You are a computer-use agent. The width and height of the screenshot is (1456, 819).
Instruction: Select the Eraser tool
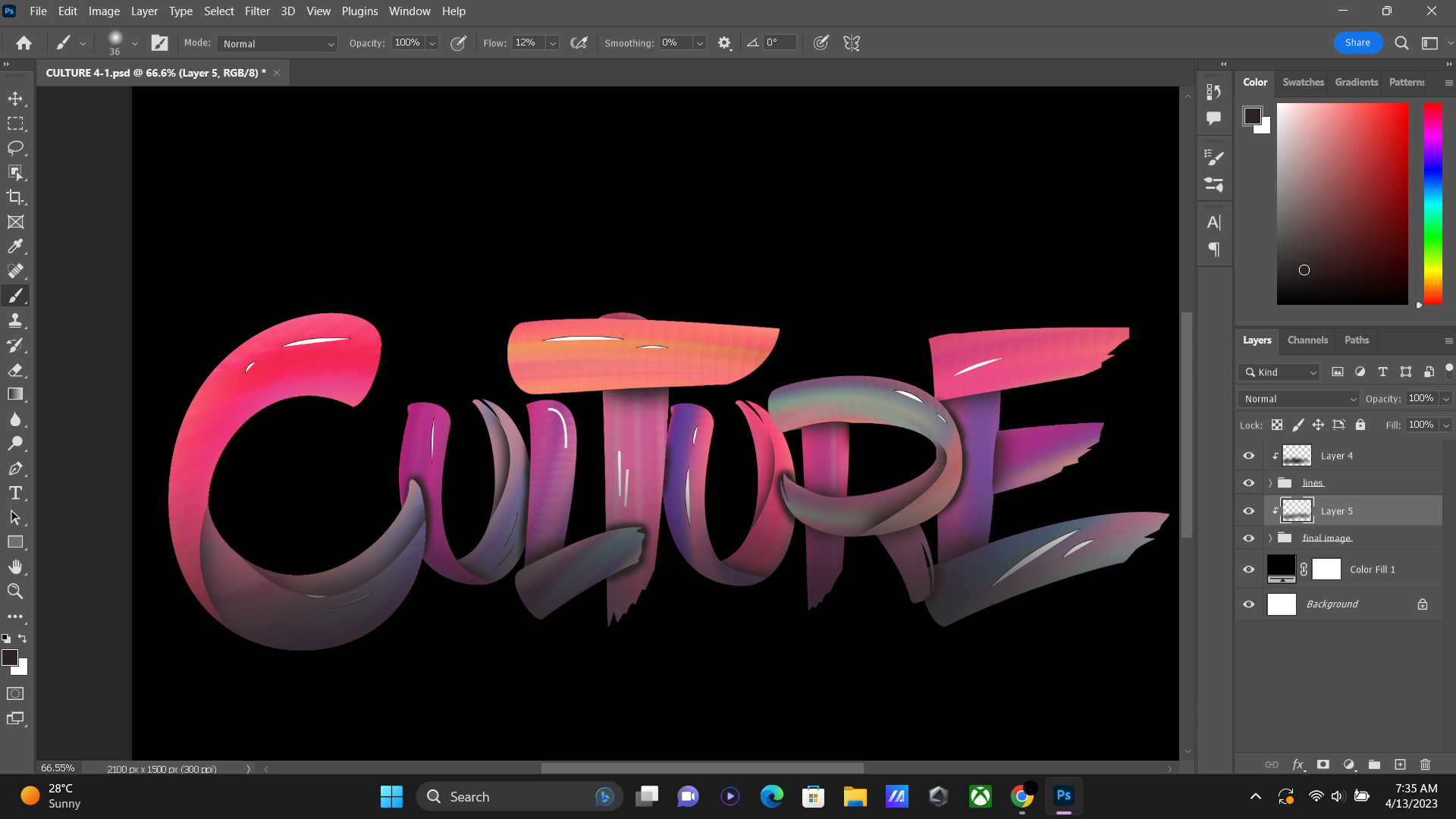[x=15, y=370]
